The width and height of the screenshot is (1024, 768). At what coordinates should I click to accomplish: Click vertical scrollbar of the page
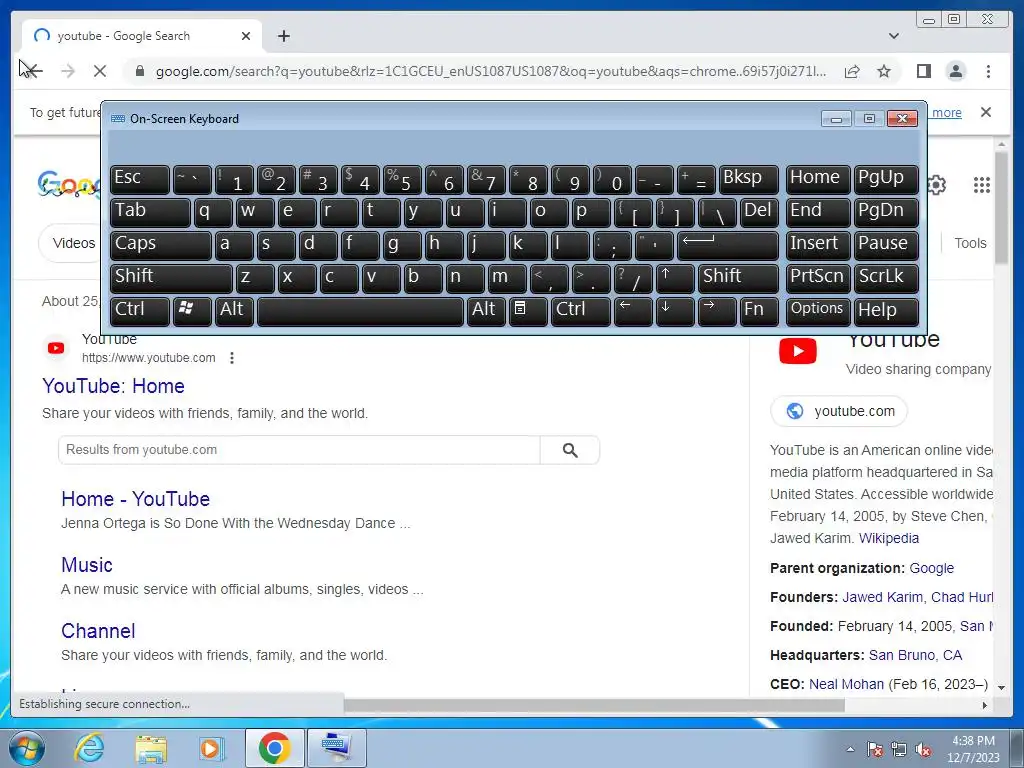pos(1000,207)
